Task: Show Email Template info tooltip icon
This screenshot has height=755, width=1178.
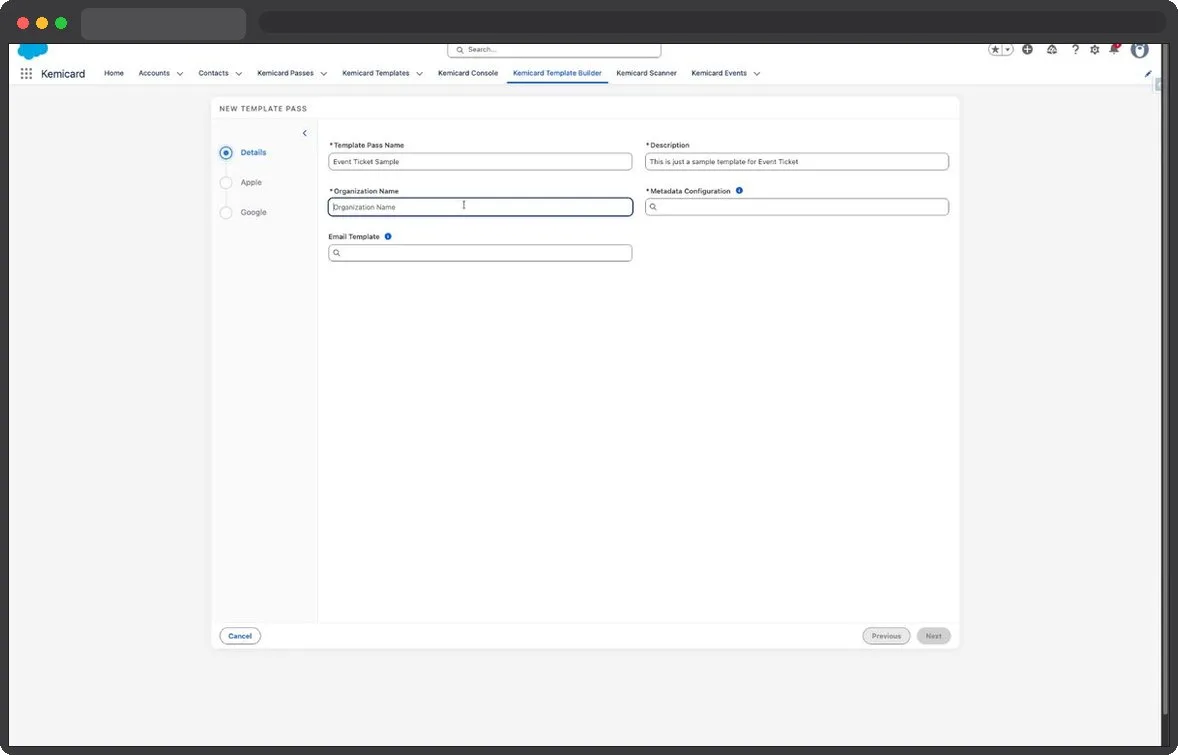Action: (388, 237)
